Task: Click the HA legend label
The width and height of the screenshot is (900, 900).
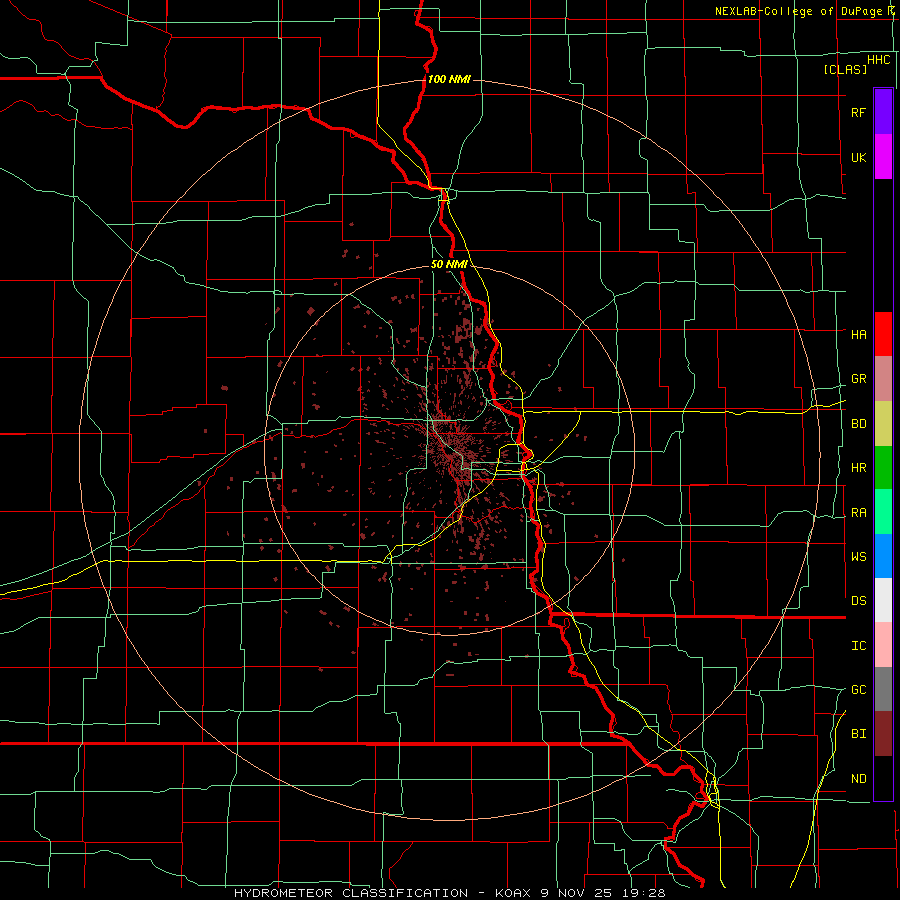Action: pyautogui.click(x=858, y=334)
